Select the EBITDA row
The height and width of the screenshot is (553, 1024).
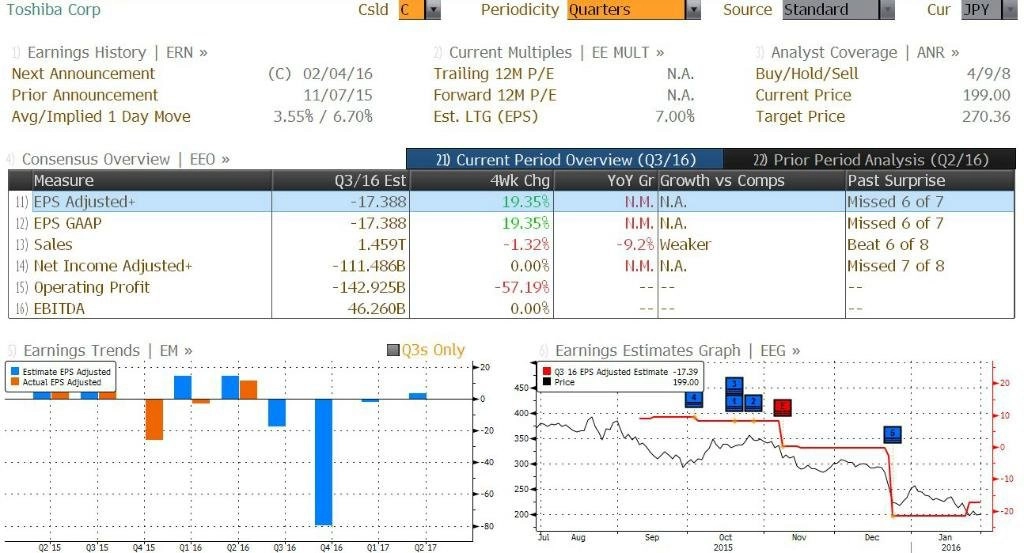pos(511,308)
